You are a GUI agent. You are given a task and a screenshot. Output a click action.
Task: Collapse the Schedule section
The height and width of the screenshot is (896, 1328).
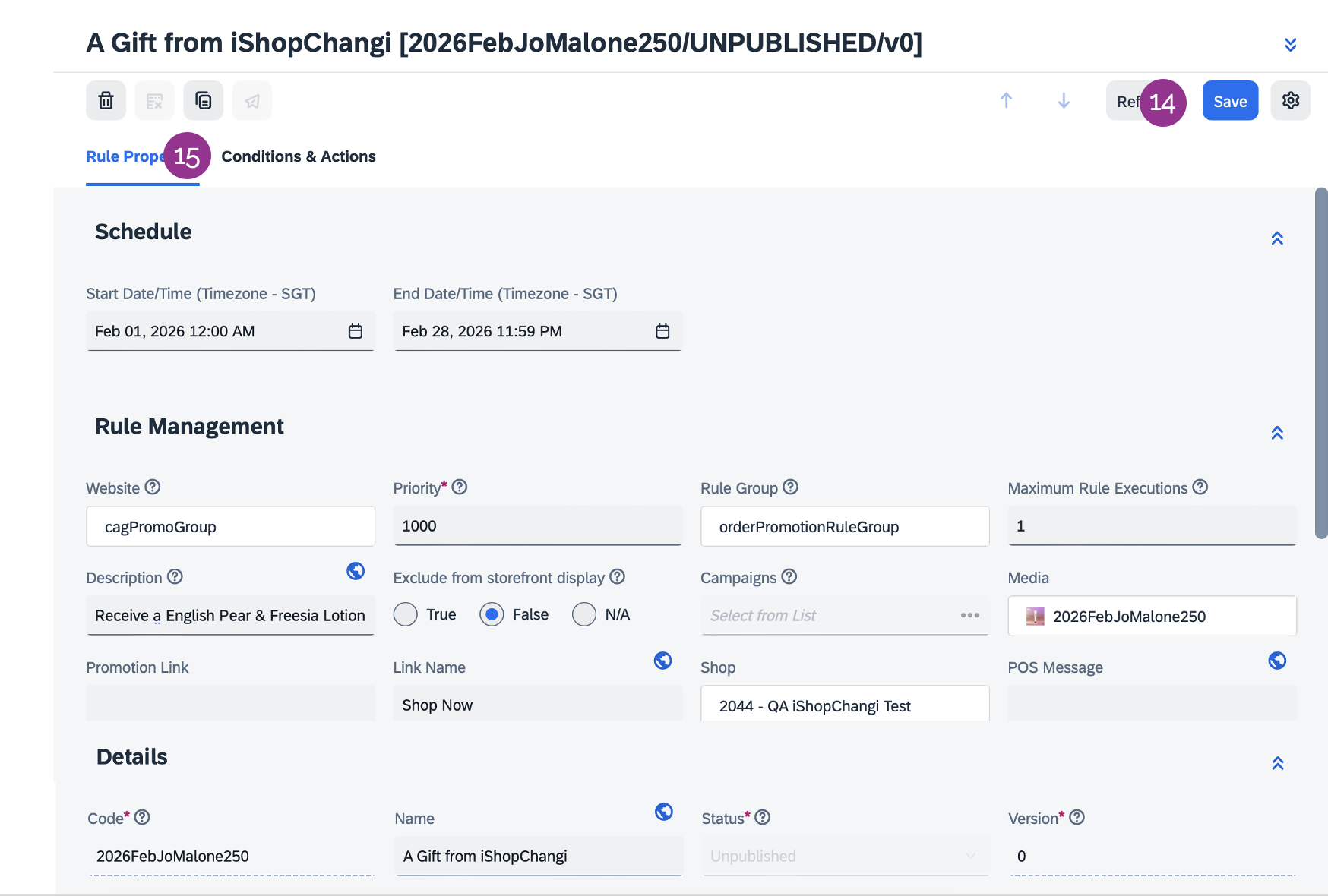[x=1277, y=238]
